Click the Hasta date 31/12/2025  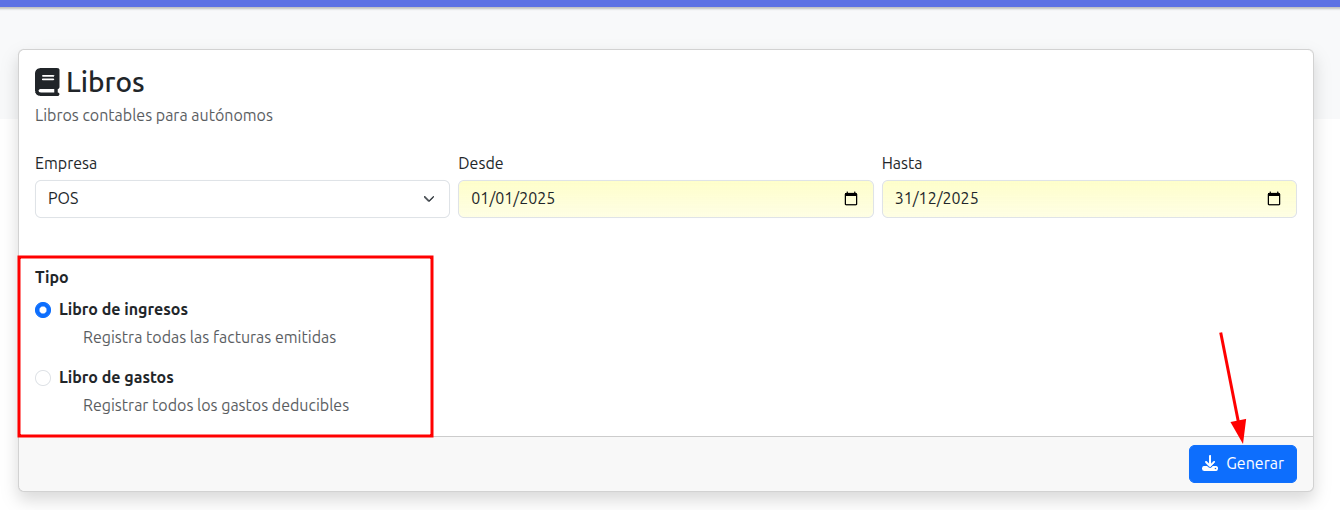click(936, 199)
